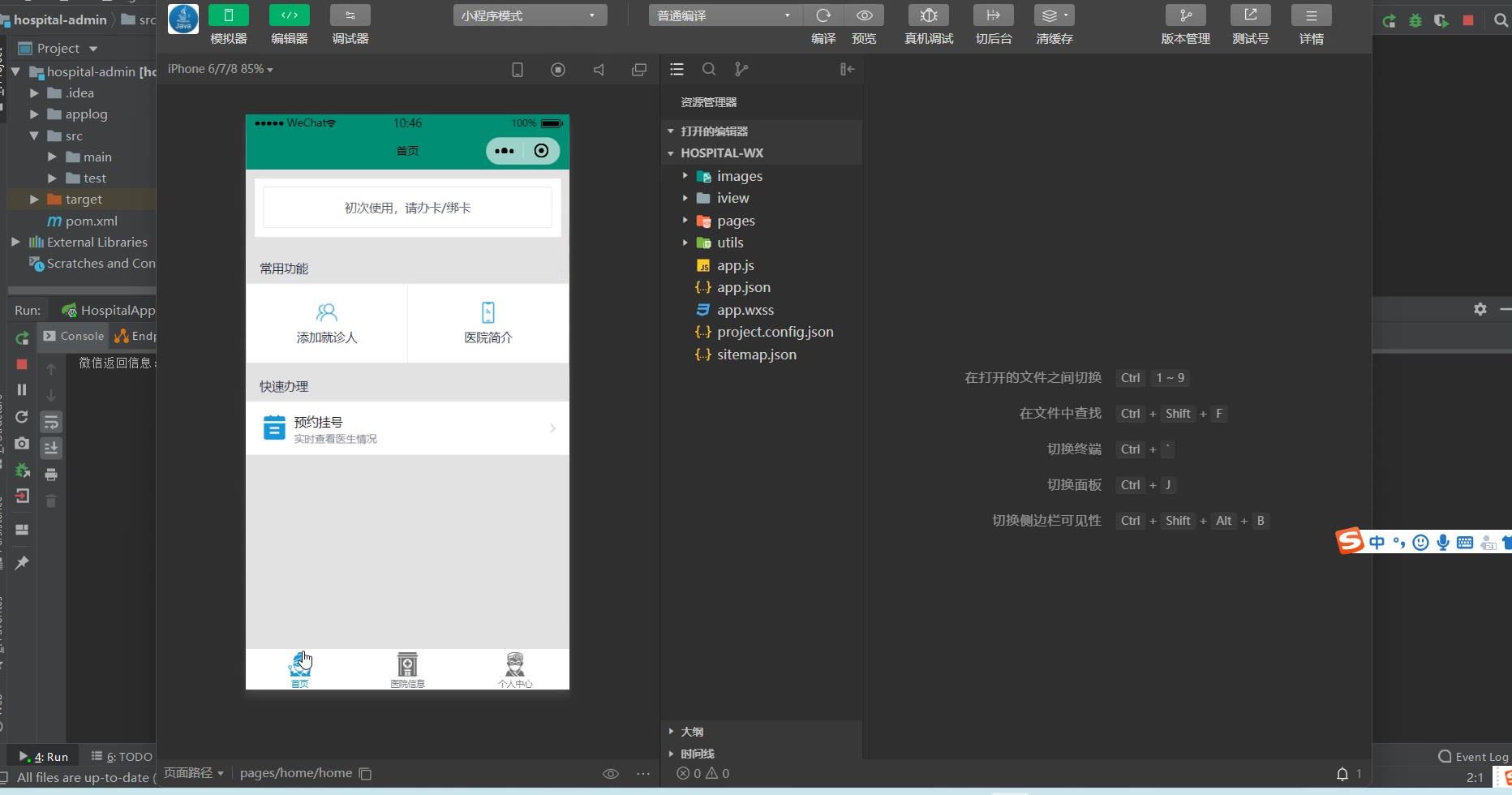
Task: Open the status bar more options ellipsis
Action: click(643, 774)
